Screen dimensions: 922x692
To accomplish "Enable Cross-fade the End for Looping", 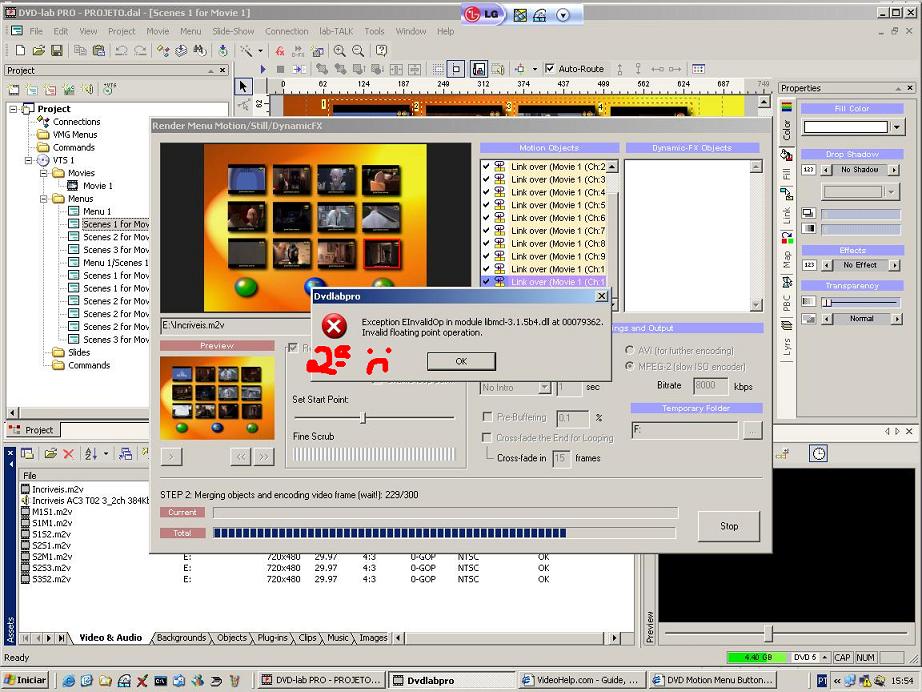I will click(487, 437).
